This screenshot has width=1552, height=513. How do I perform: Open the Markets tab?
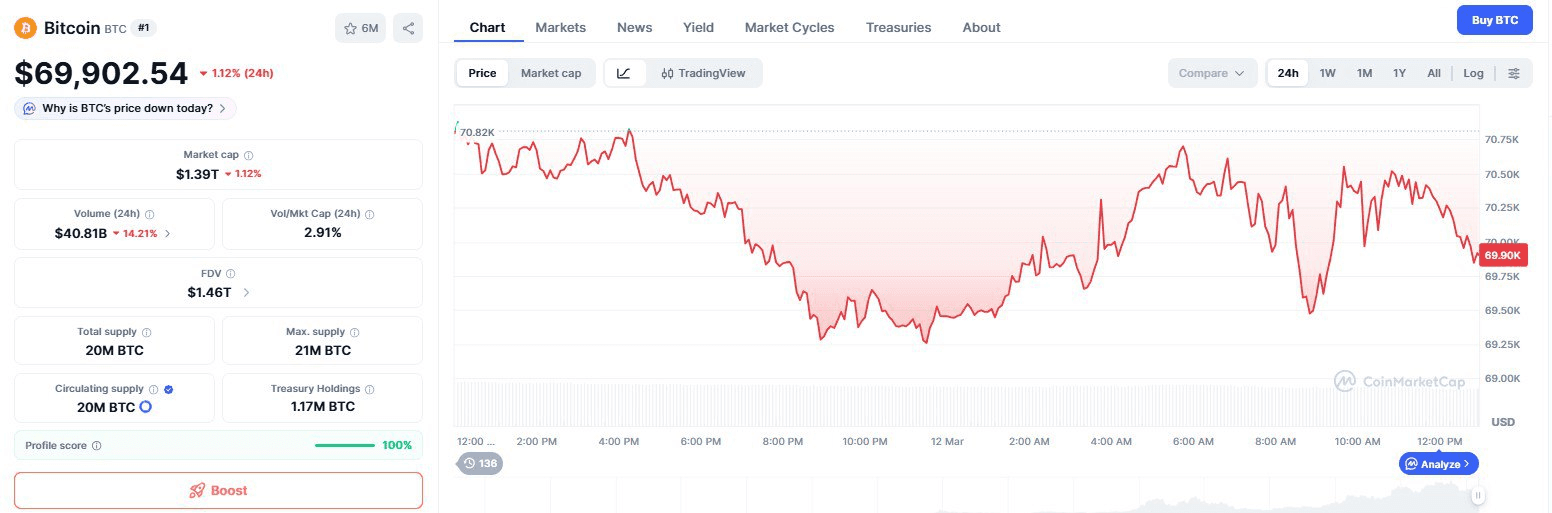pyautogui.click(x=560, y=27)
